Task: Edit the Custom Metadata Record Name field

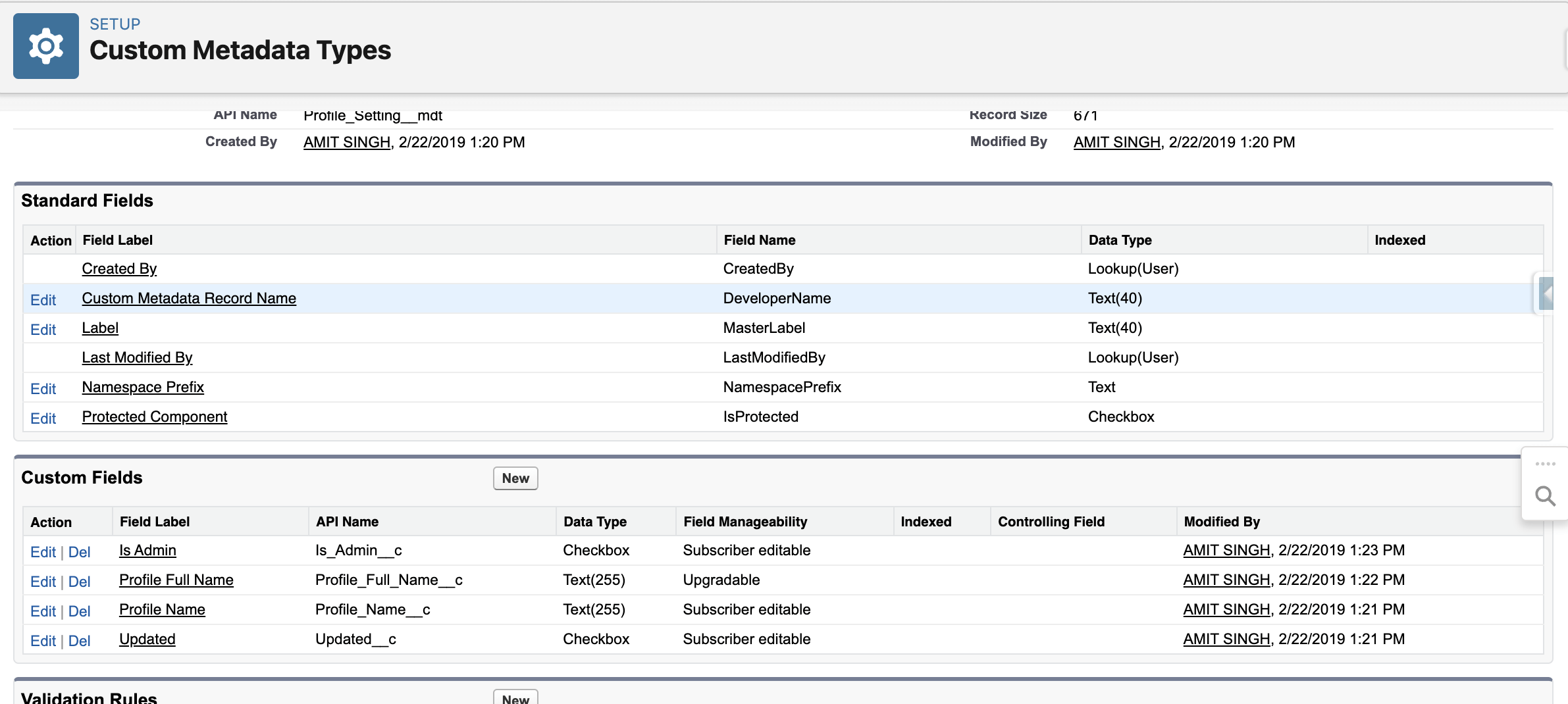Action: (x=43, y=300)
